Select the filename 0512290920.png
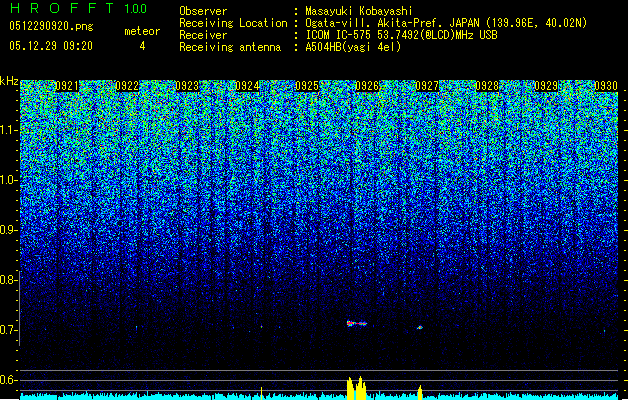Screen dimensions: 629x400 [51, 26]
